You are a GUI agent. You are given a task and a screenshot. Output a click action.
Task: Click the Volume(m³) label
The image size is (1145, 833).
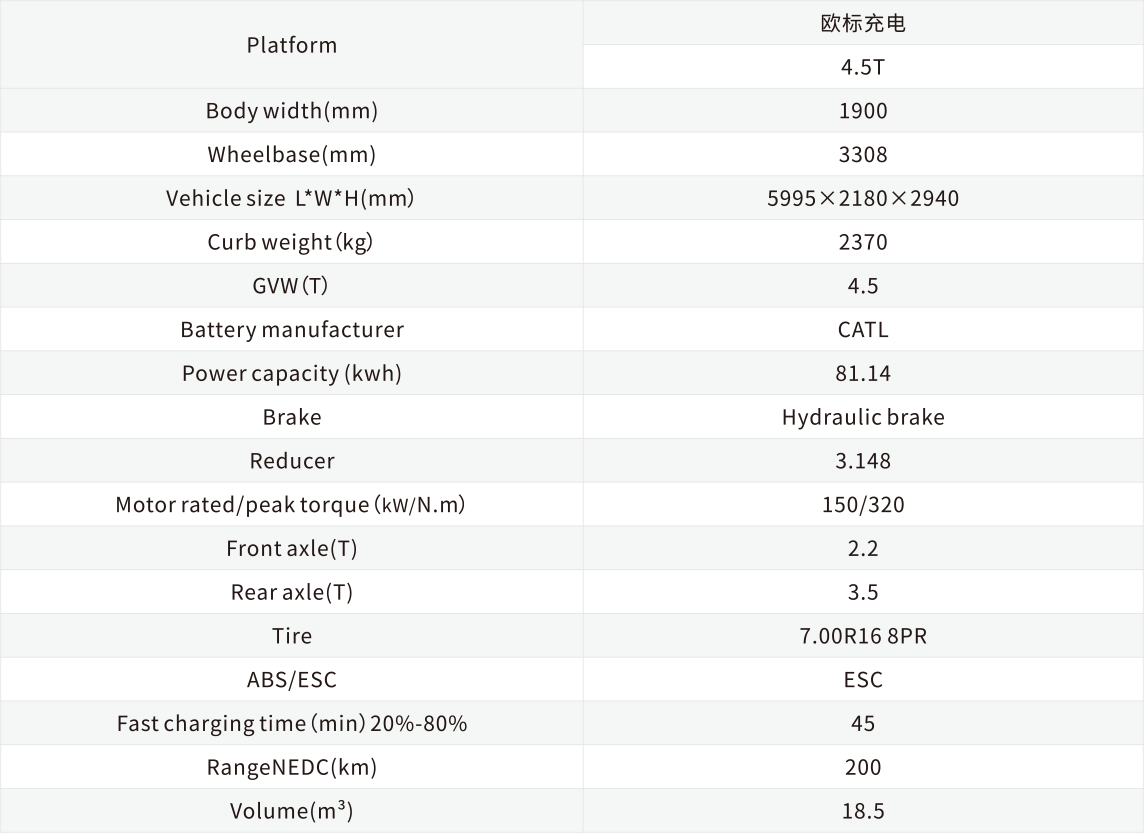tap(291, 811)
